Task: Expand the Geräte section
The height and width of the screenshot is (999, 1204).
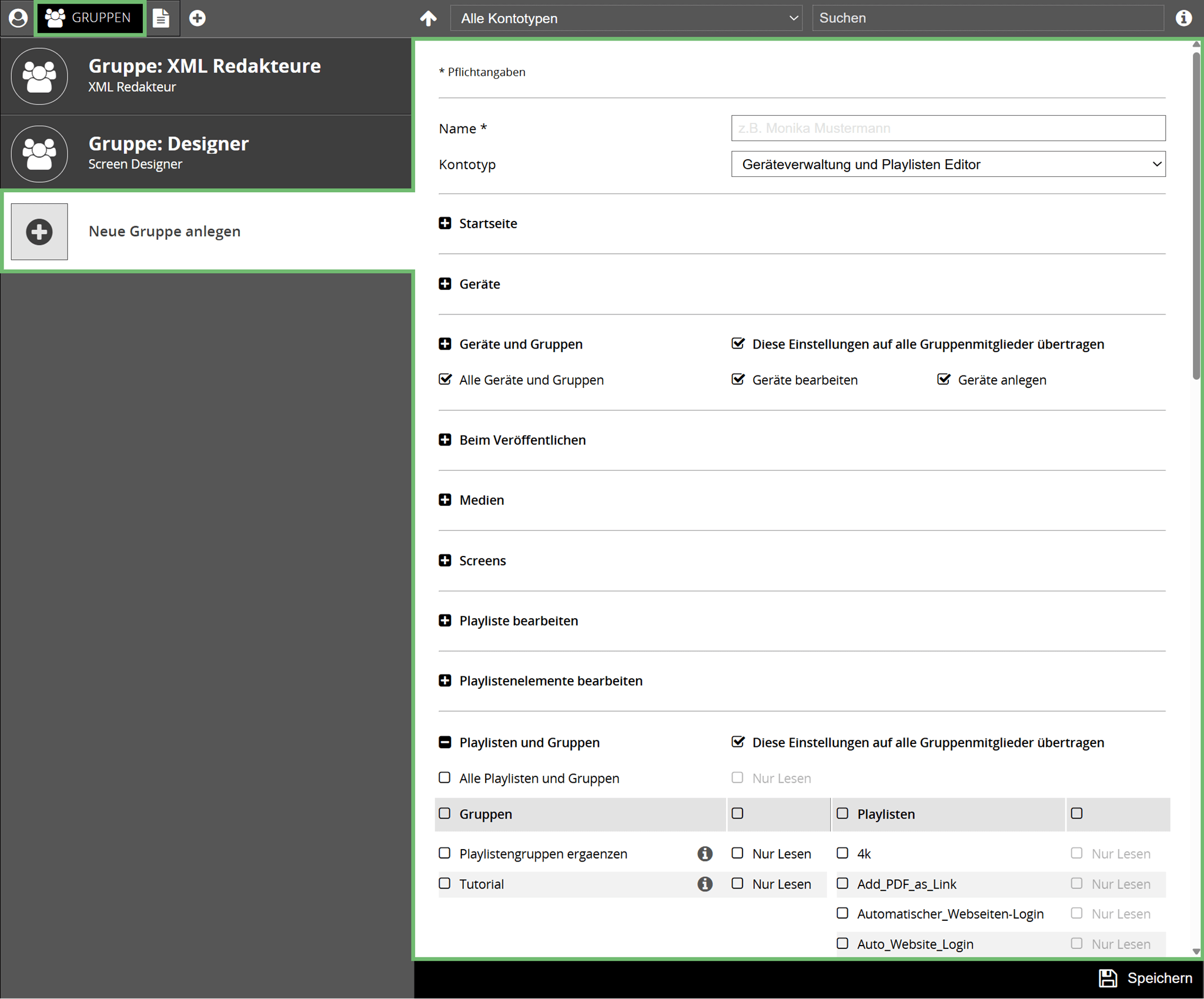Action: [445, 284]
